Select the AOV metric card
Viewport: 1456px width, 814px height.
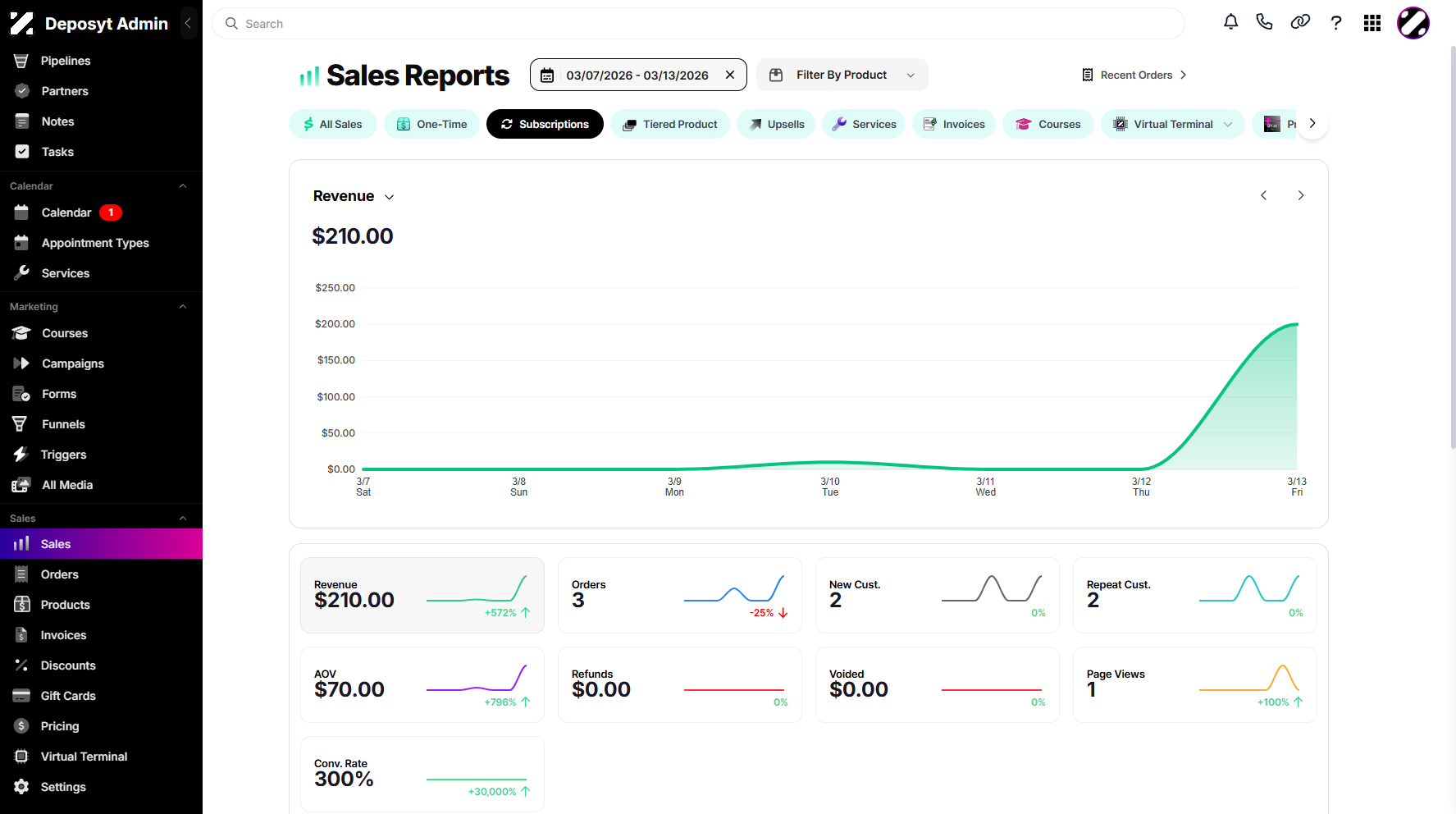(x=422, y=684)
